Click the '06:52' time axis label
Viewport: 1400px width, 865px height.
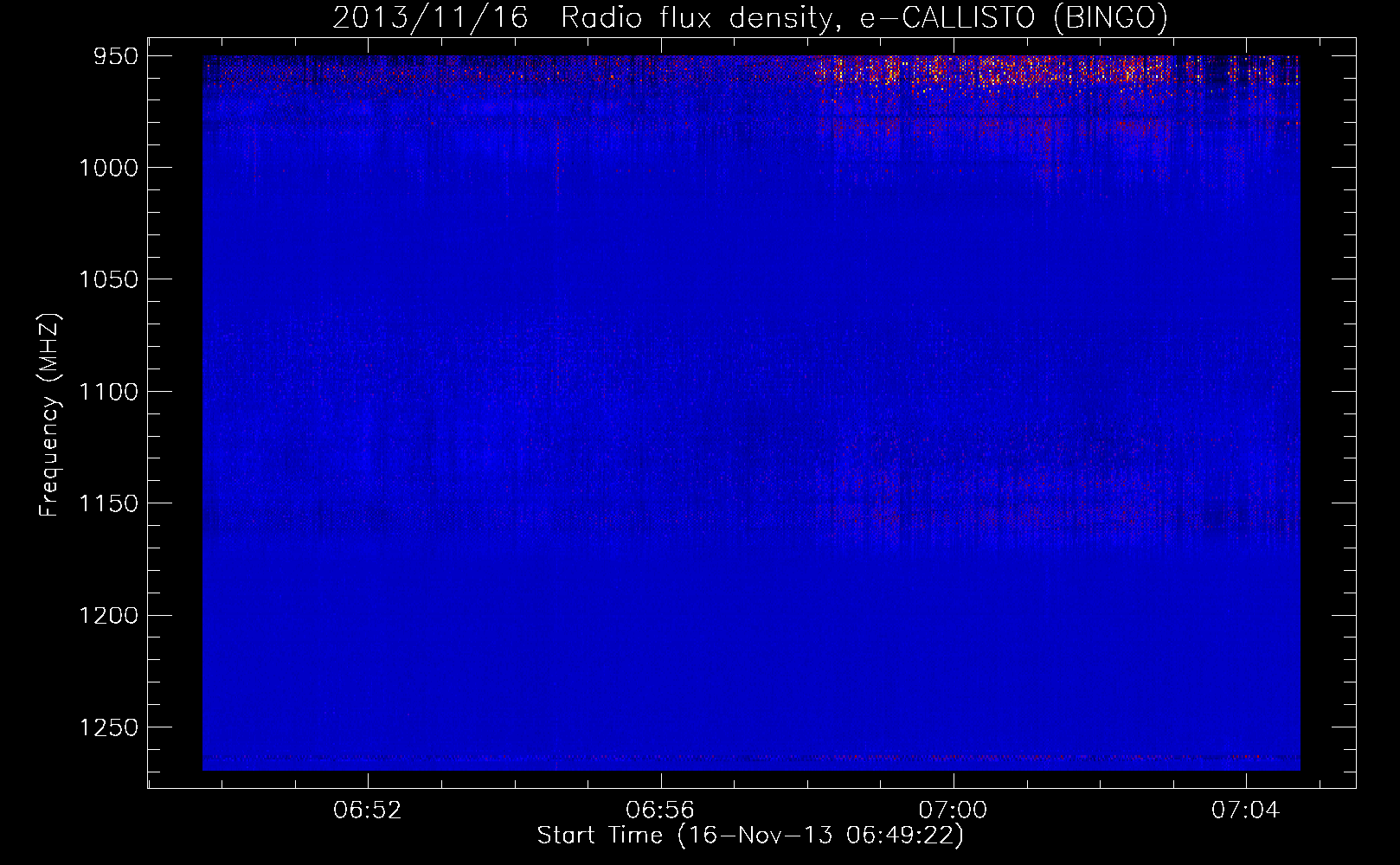point(368,811)
